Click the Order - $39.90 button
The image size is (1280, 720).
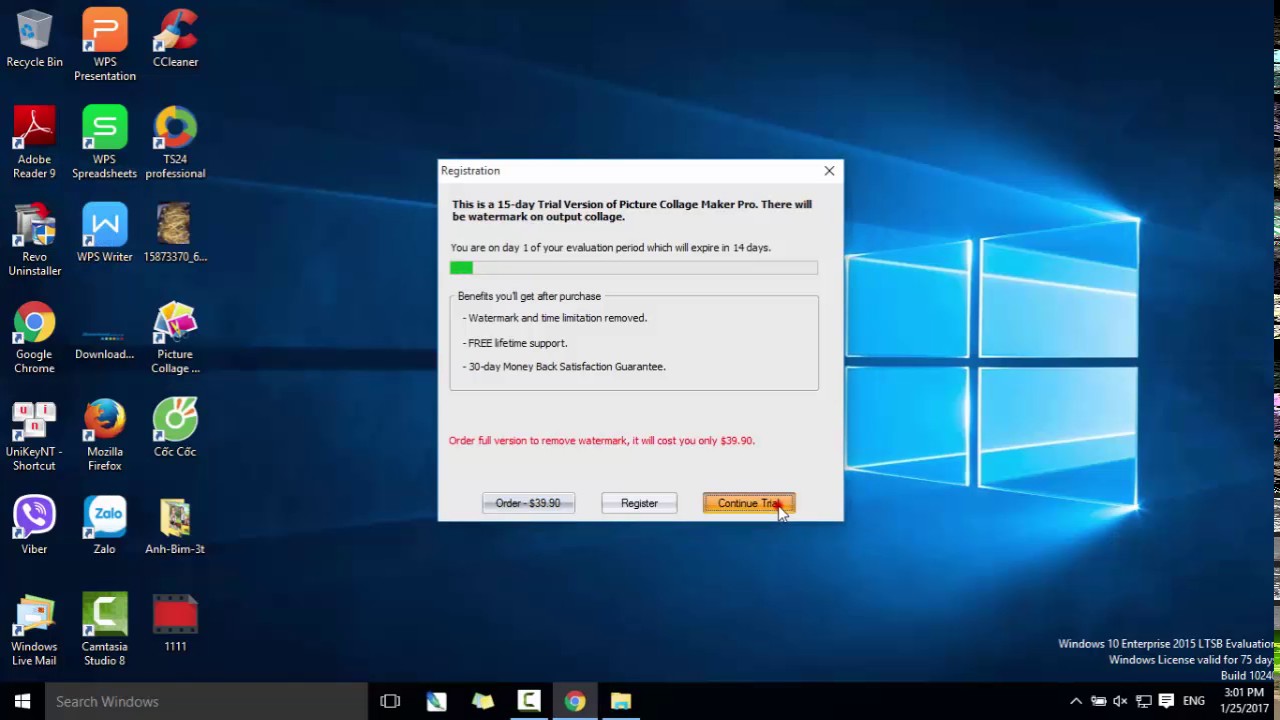(528, 503)
